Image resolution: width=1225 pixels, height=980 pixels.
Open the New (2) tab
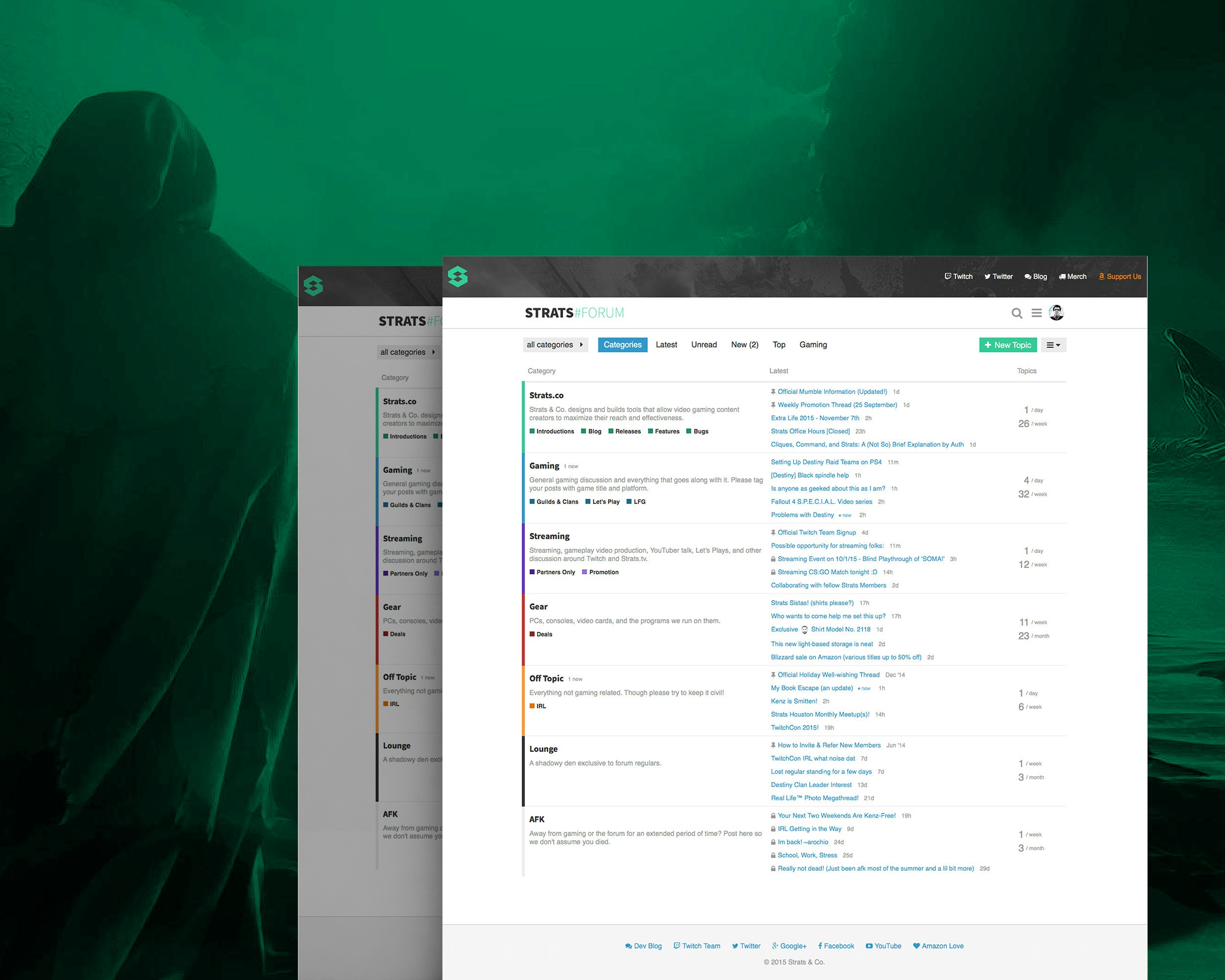coord(744,345)
